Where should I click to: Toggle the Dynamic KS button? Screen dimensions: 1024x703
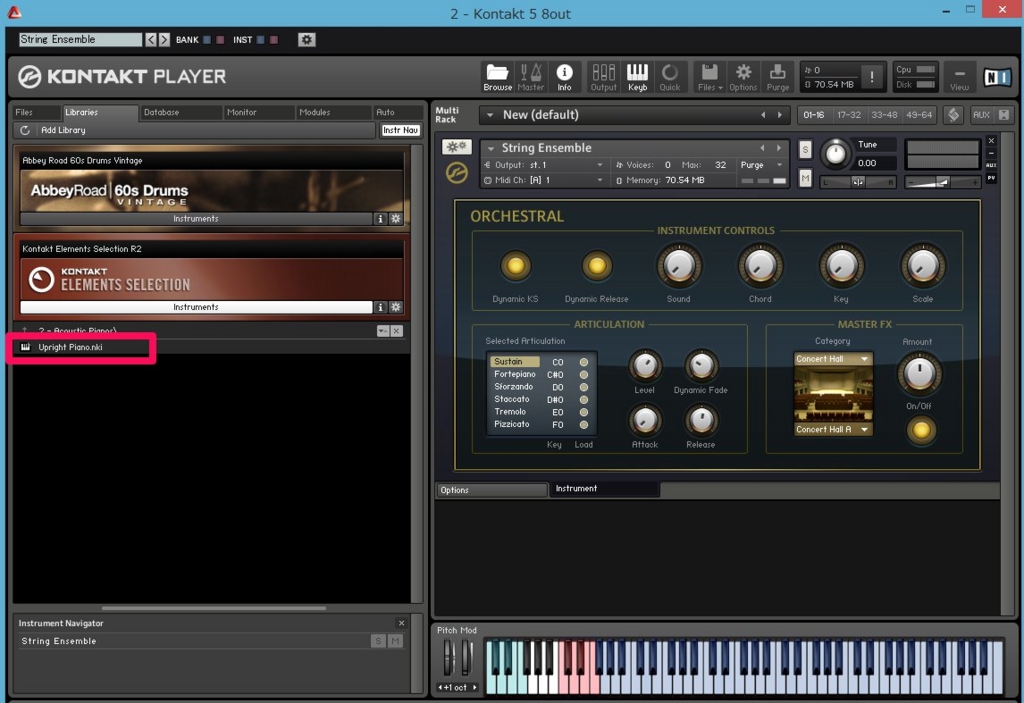515,266
